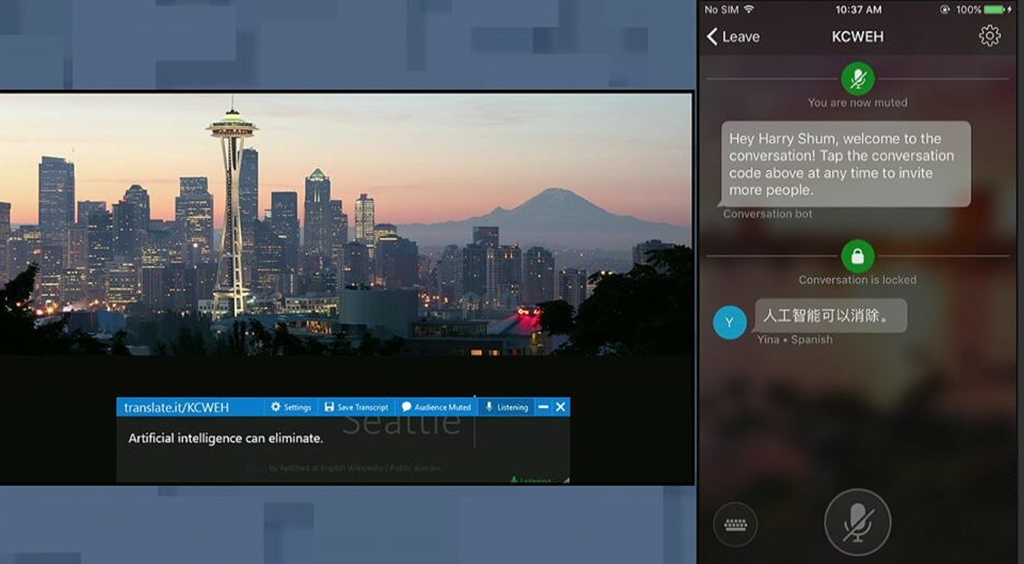Screen dimensions: 1024x564
Task: Minimize the translator overlay bar
Action: pyautogui.click(x=543, y=407)
